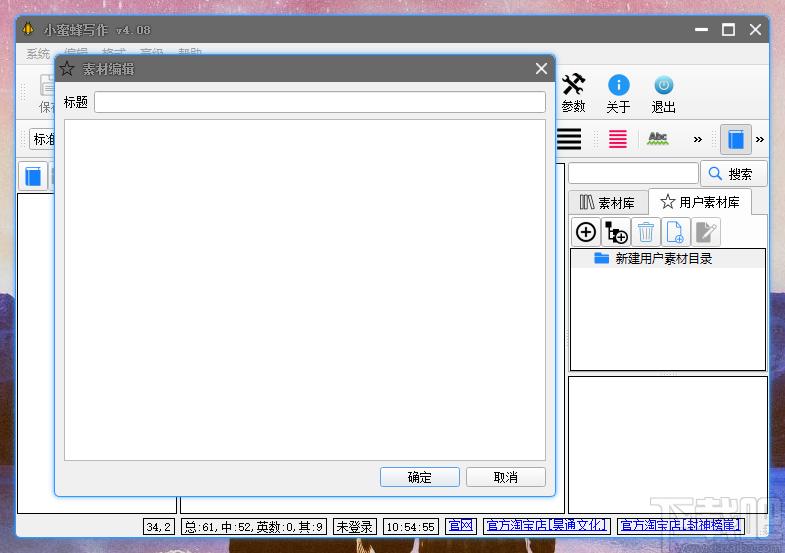Screen dimensions: 785x553
Task: Open the 官网 link in status bar
Action: (x=460, y=526)
